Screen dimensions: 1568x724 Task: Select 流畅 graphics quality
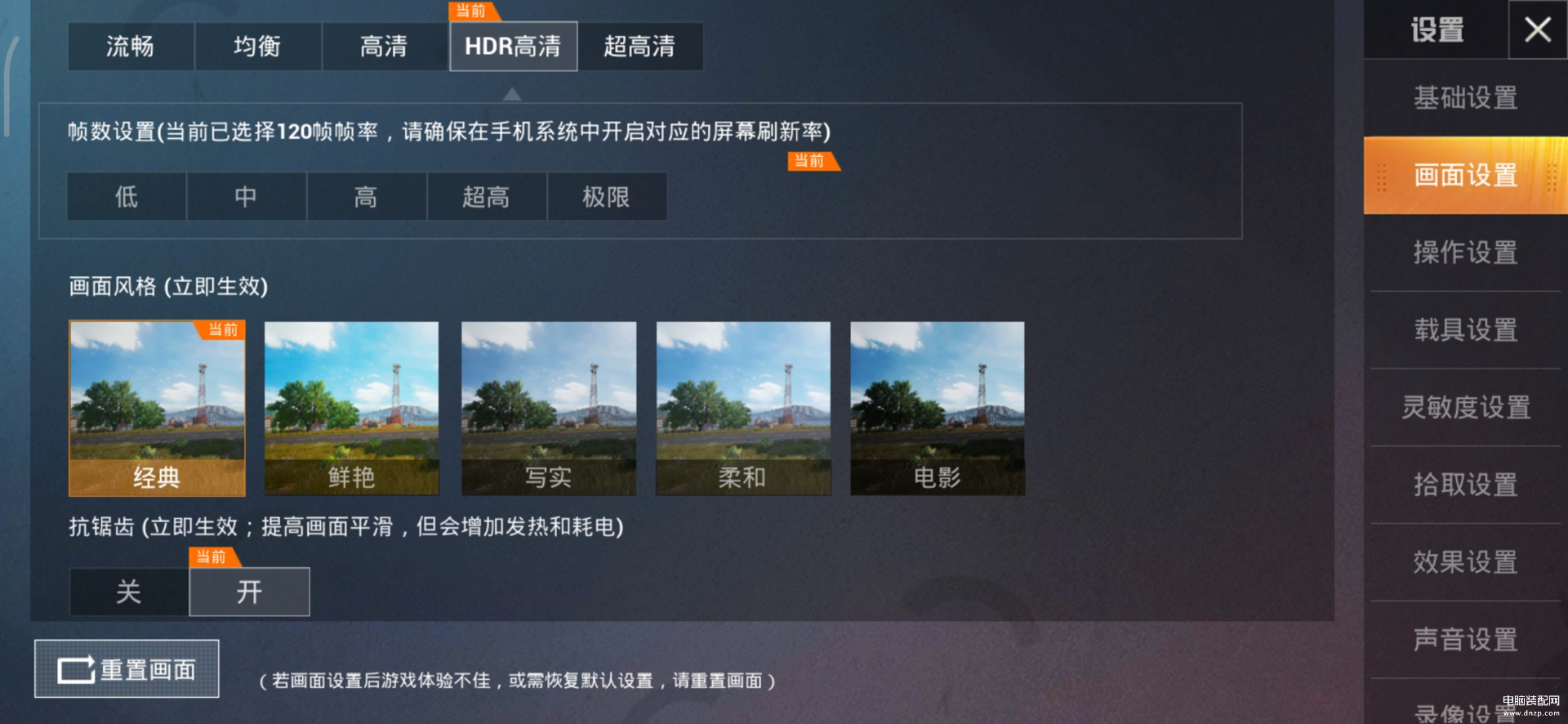[x=131, y=46]
